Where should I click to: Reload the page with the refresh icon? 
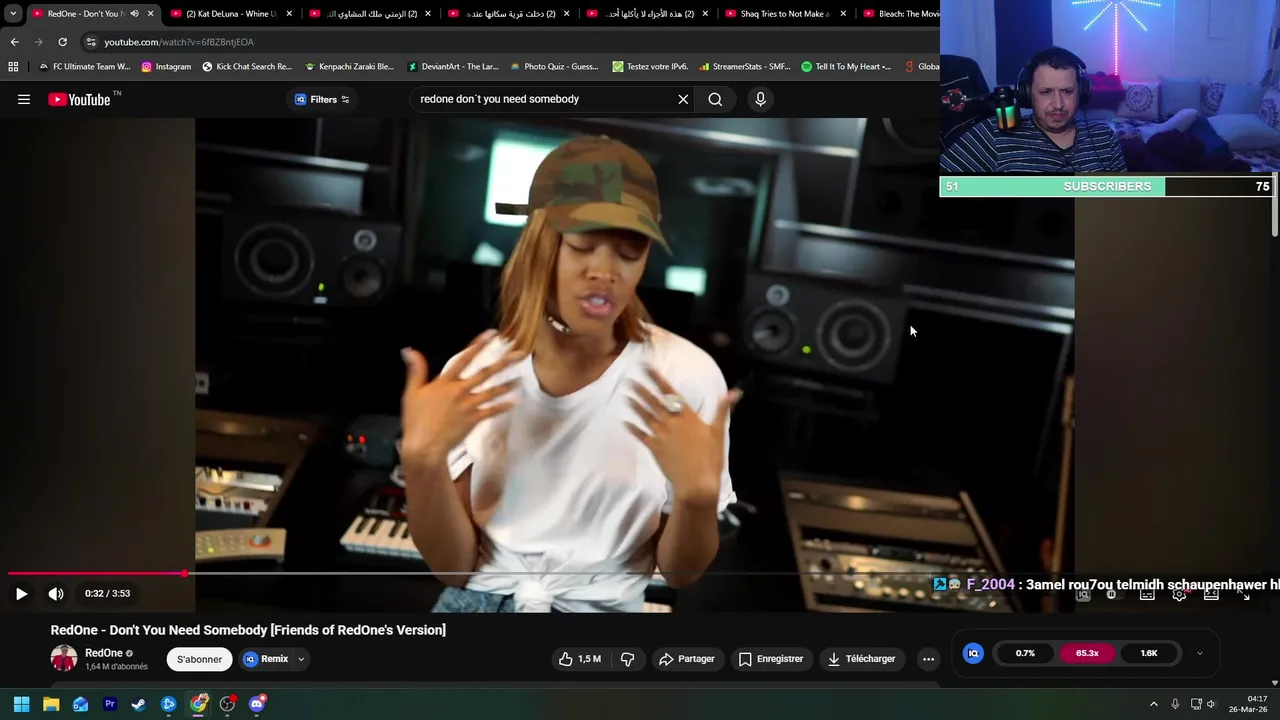coord(62,42)
